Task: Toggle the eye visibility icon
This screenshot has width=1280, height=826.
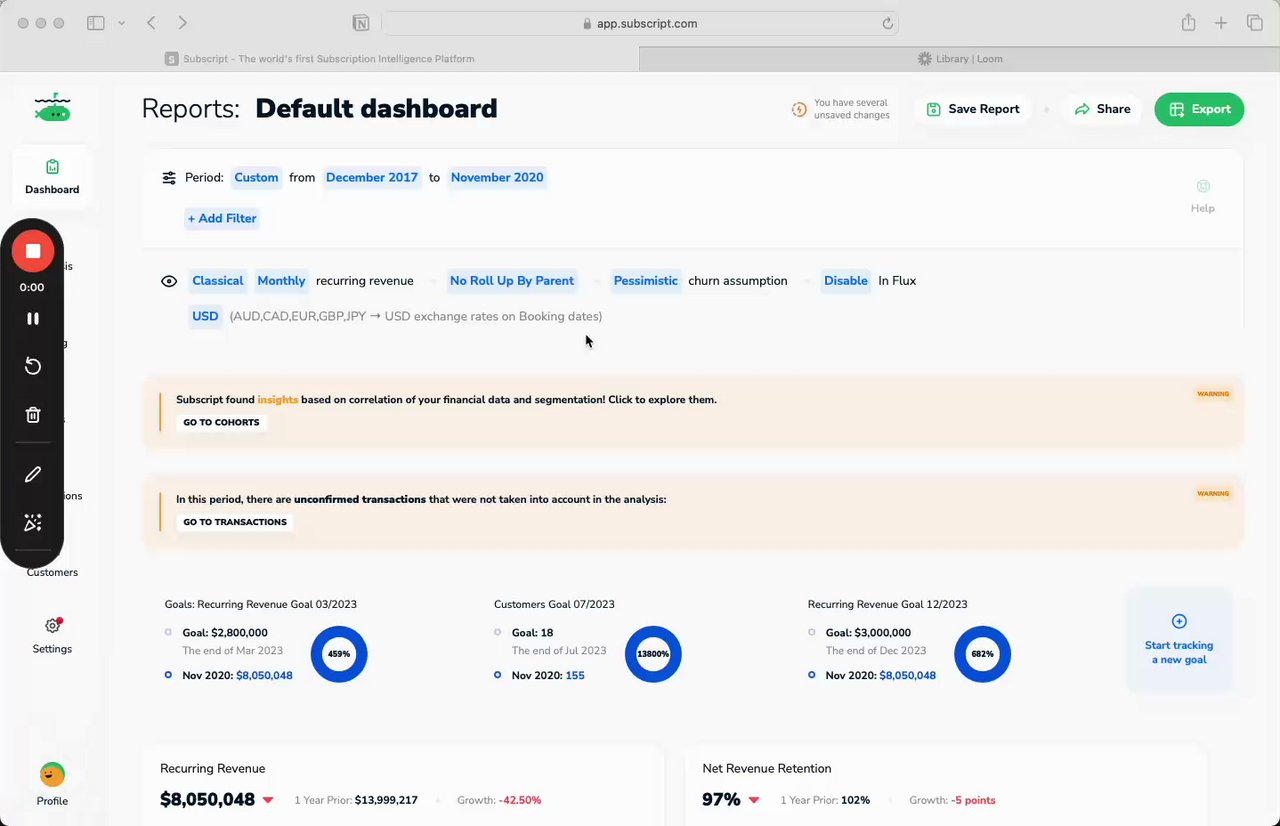Action: pos(169,281)
